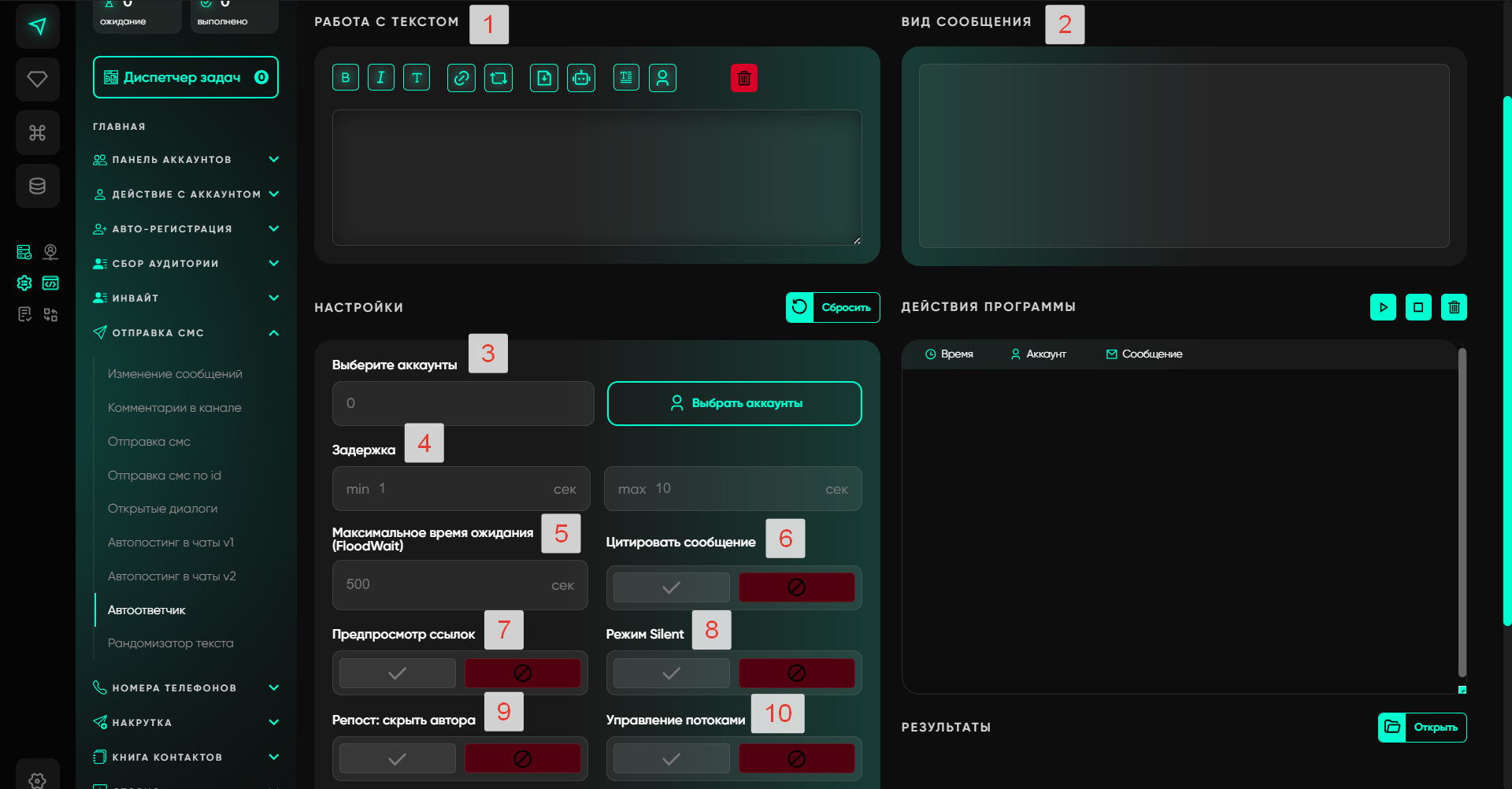Stop the program with square button
This screenshot has height=789, width=1512.
click(x=1418, y=307)
